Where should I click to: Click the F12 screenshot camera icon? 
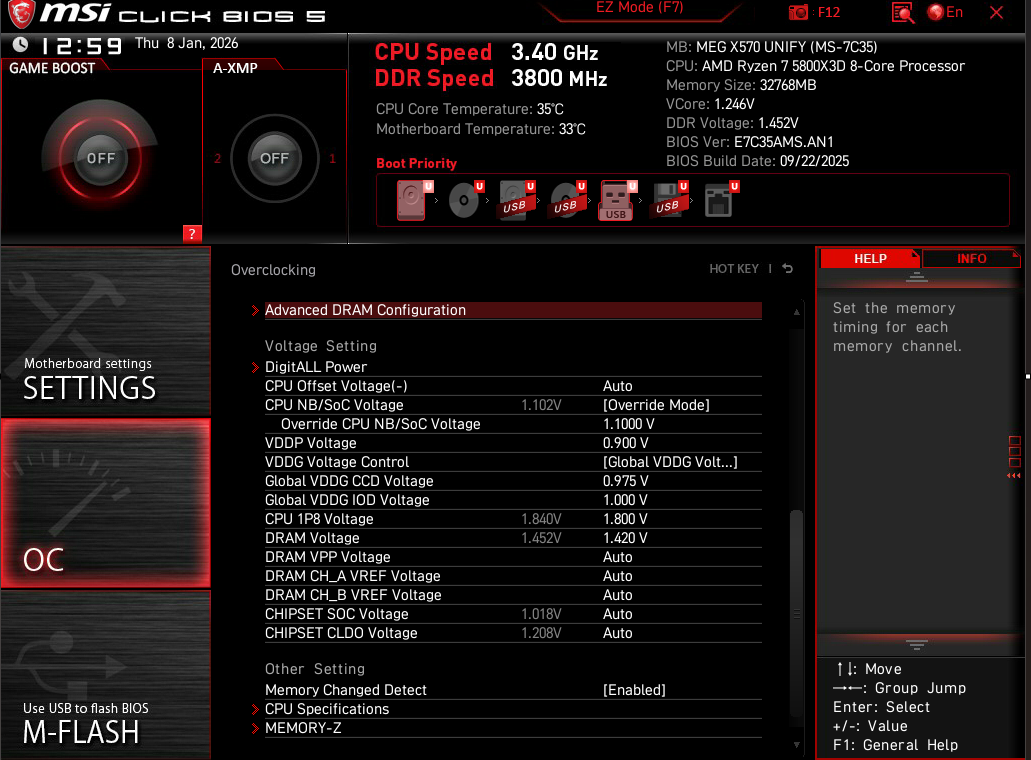pyautogui.click(x=798, y=12)
